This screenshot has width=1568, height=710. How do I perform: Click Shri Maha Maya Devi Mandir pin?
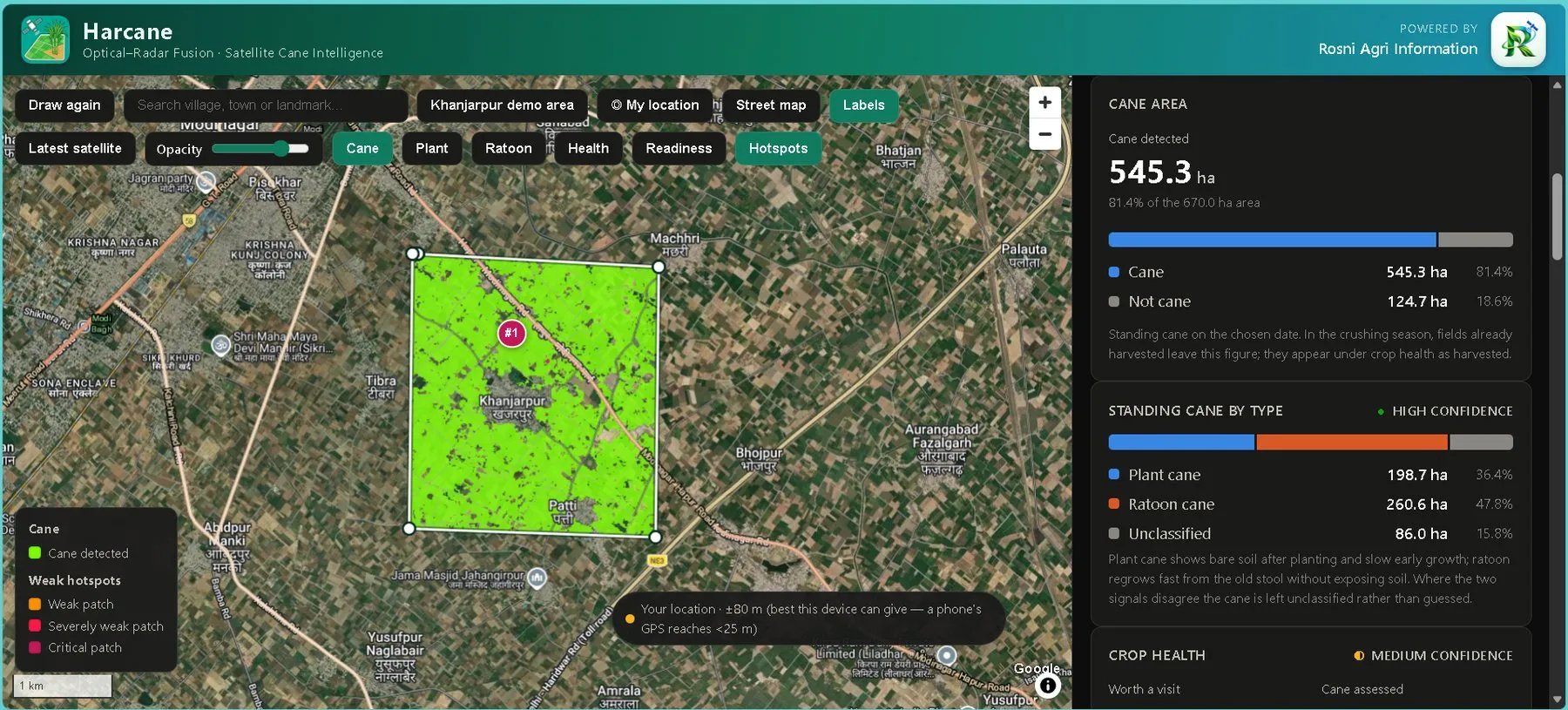click(221, 345)
